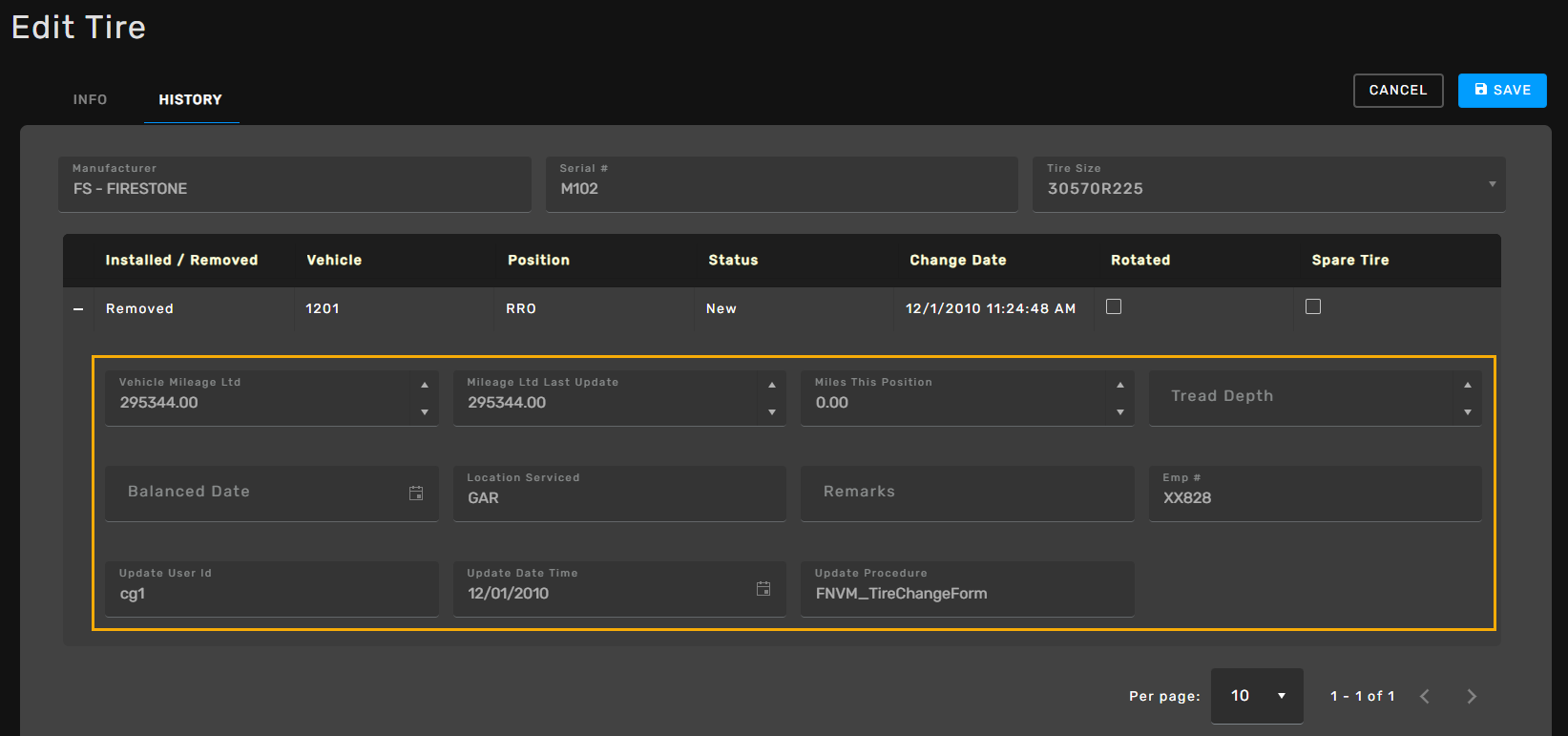This screenshot has width=1568, height=736.
Task: Decrease the Tread Depth value
Action: 1468,412
